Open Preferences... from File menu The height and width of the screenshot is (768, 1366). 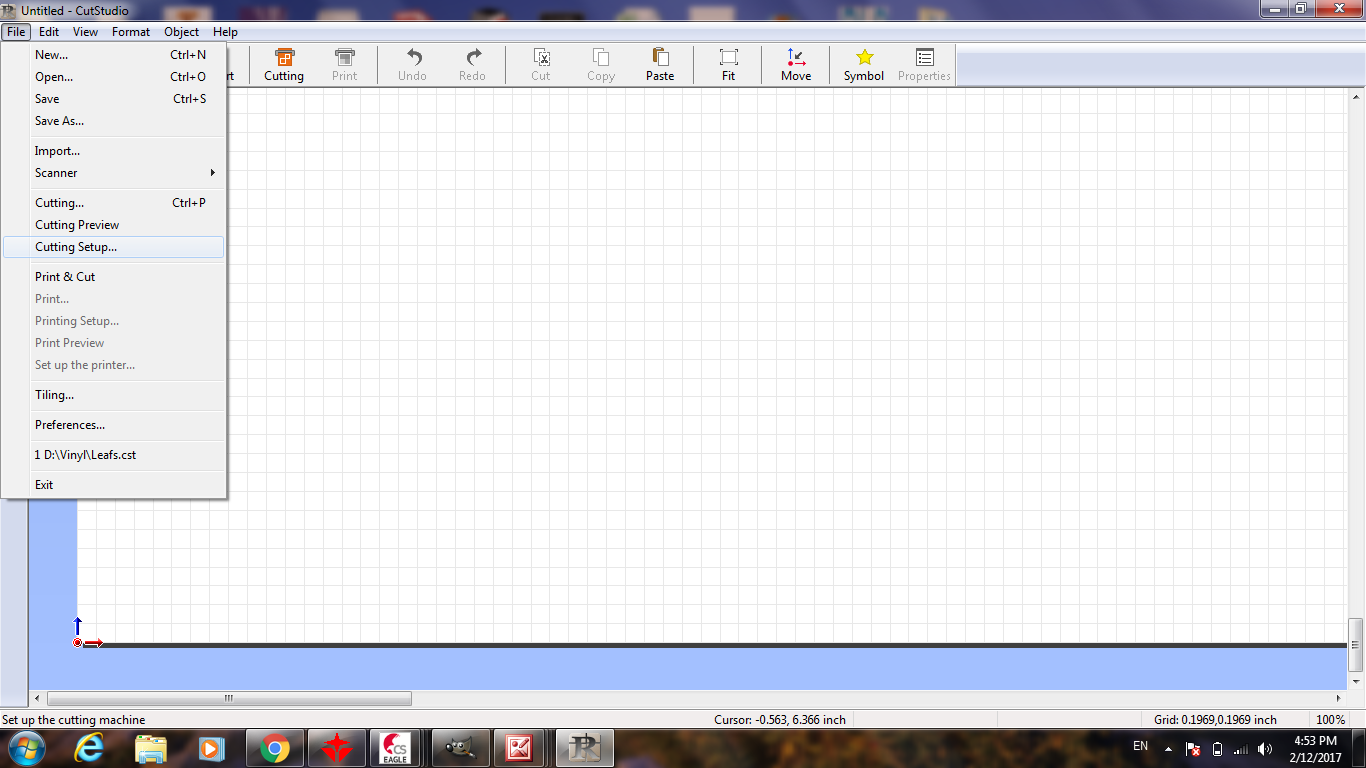tap(114, 425)
